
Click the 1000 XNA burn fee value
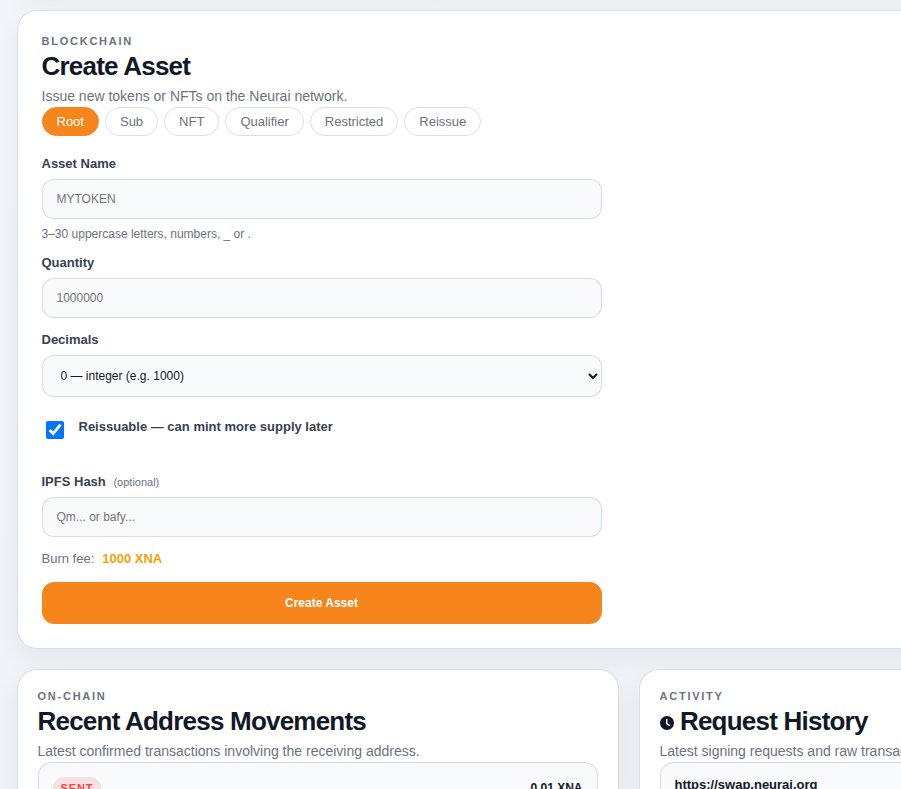(132, 559)
